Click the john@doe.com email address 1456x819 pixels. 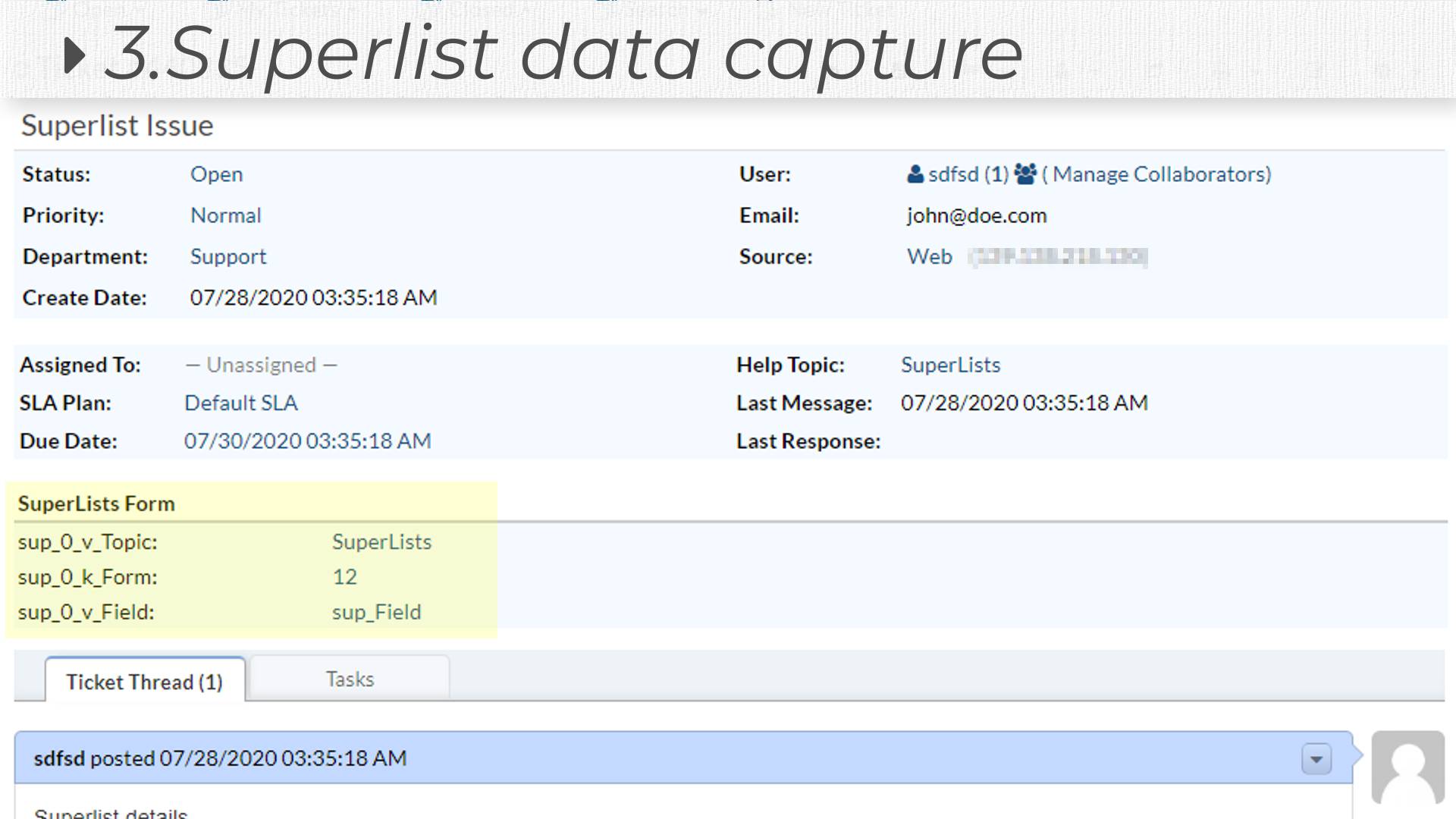click(977, 215)
